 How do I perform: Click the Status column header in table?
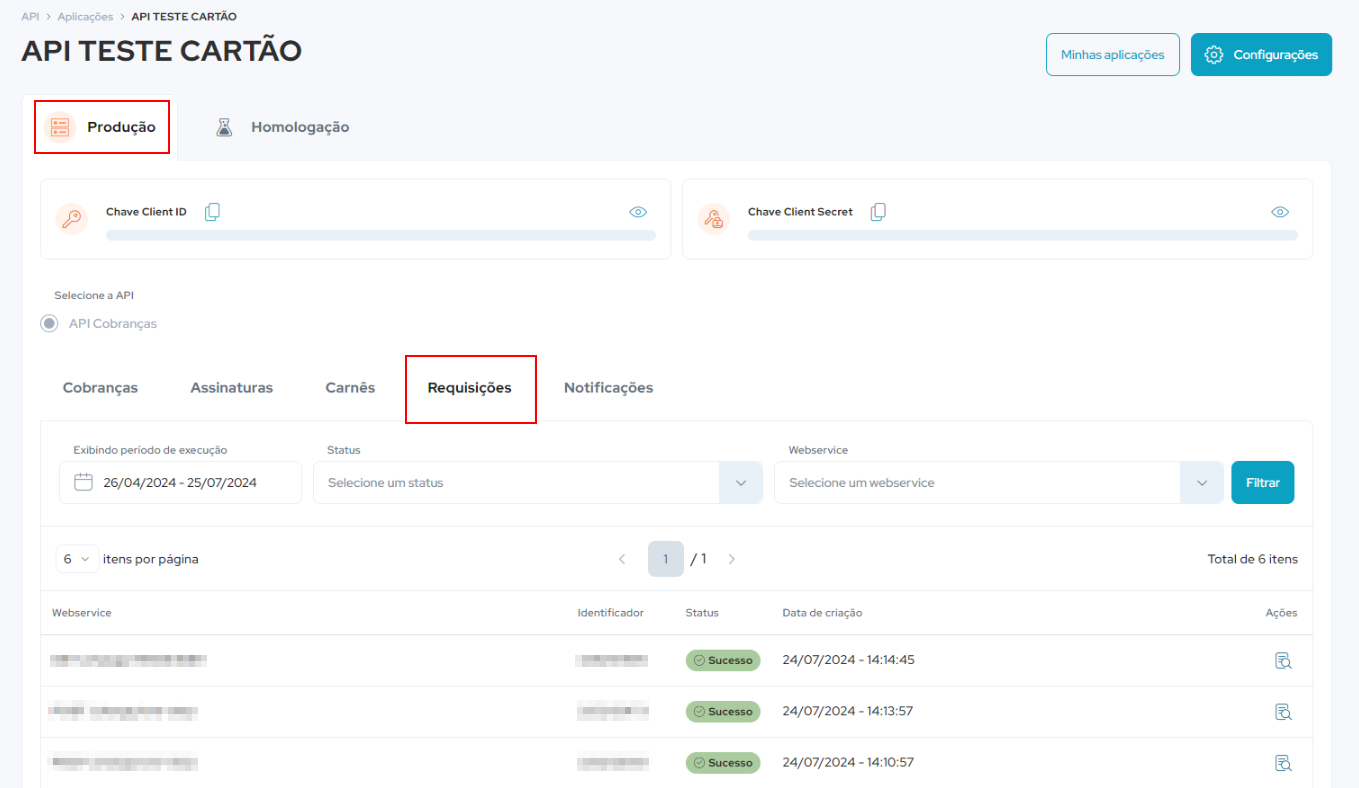pos(702,612)
